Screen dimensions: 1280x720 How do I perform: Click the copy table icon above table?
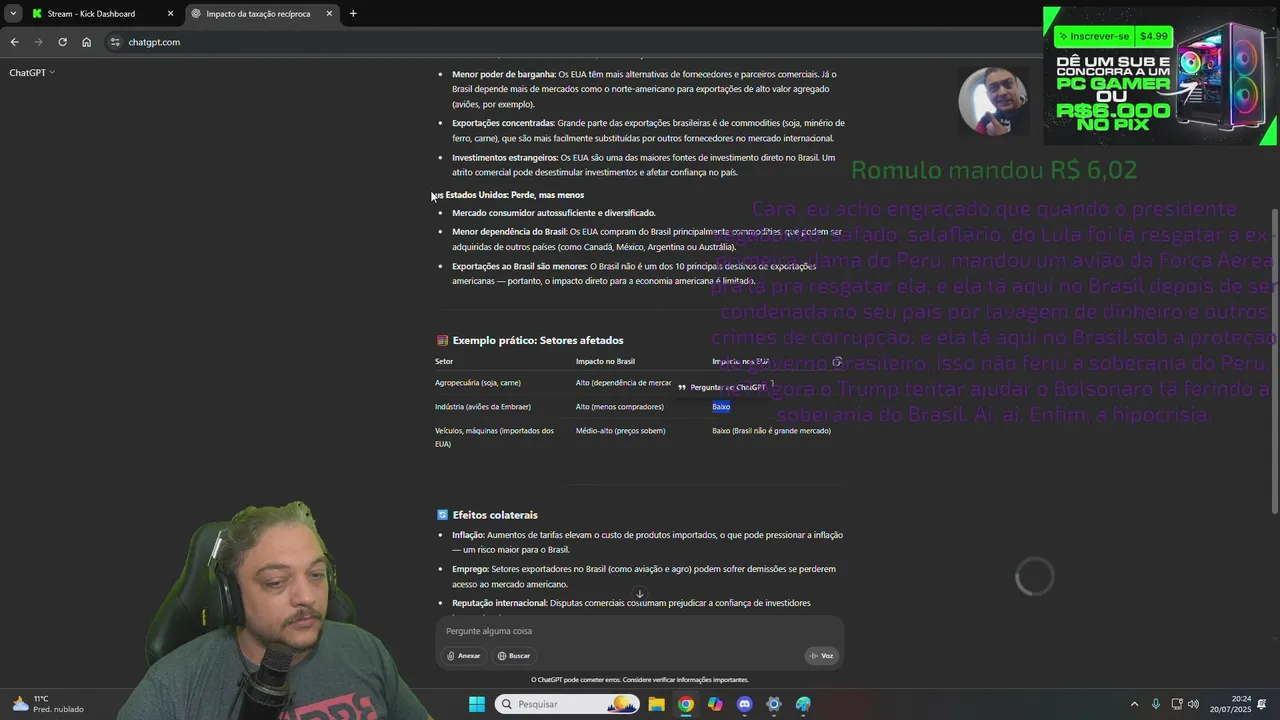[837, 362]
